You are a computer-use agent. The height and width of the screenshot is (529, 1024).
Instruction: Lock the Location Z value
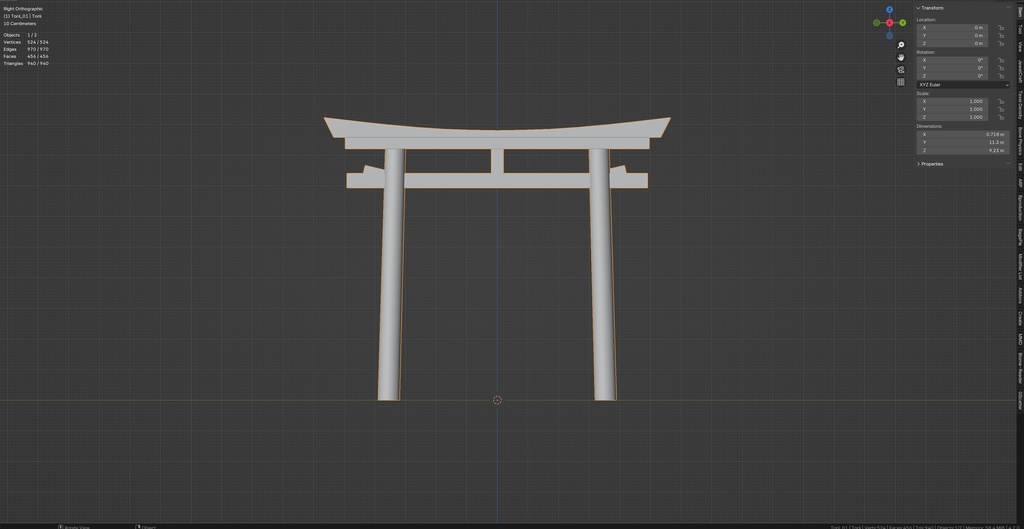(1000, 43)
